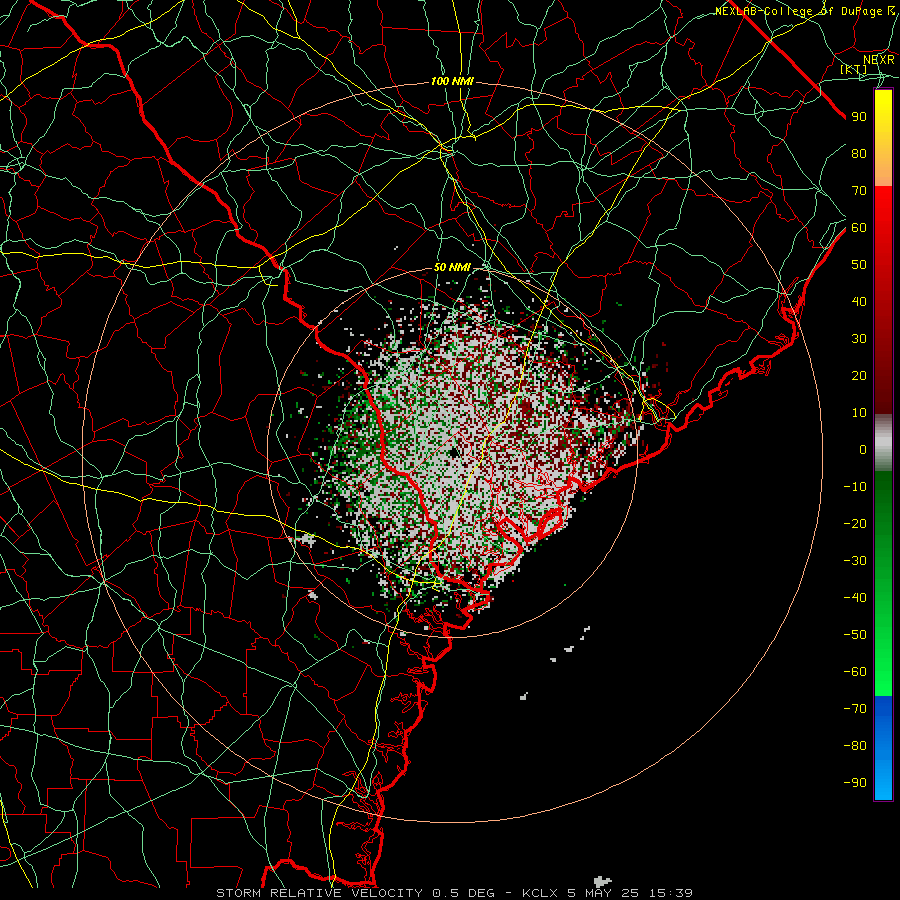Click the "NEXR" label above the color scale
This screenshot has width=900, height=900.
click(878, 60)
